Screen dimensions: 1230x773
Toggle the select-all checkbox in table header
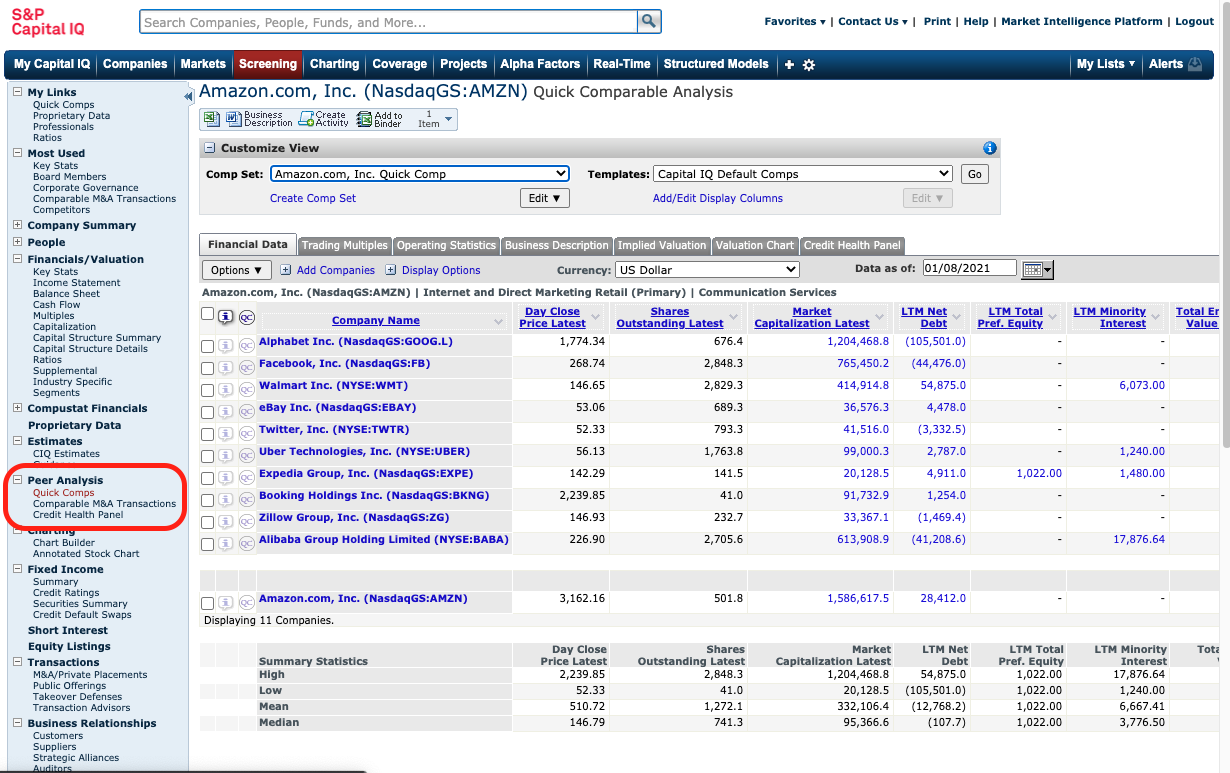tap(207, 315)
